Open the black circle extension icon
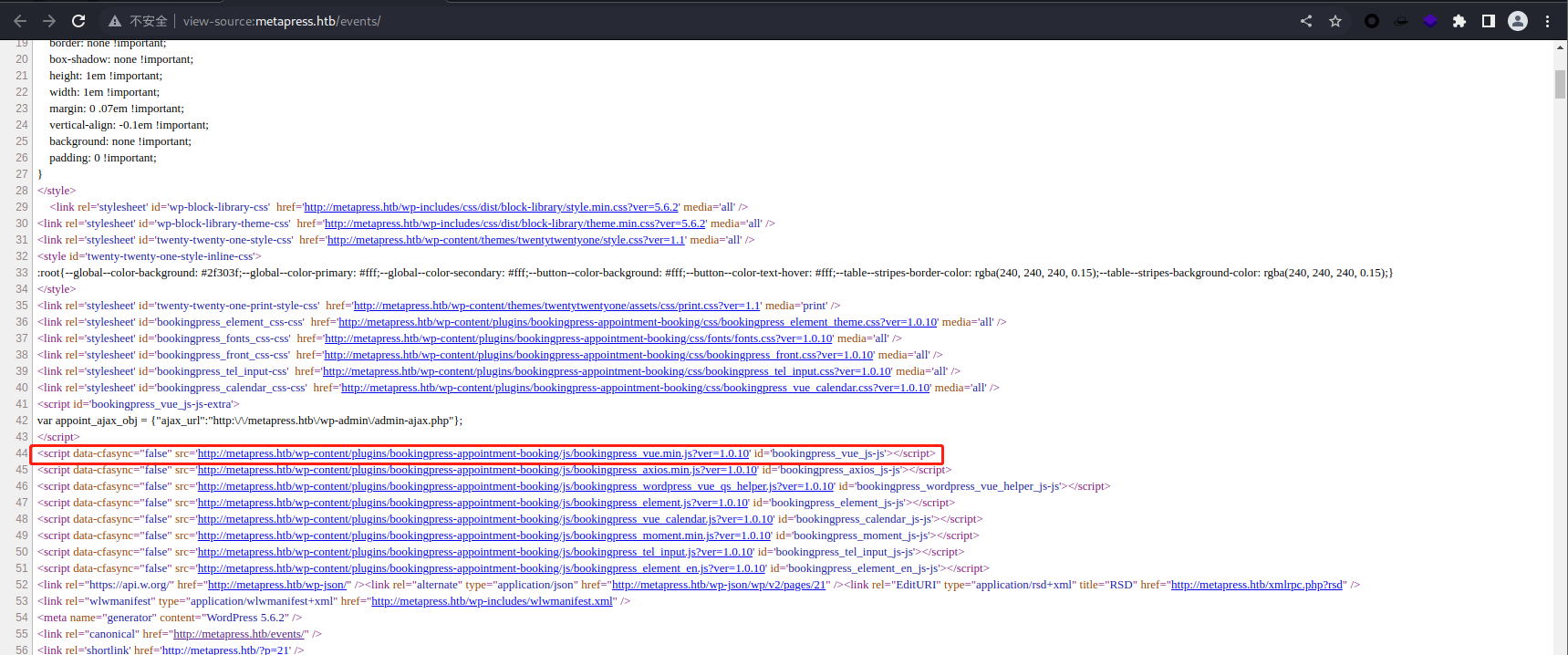The height and width of the screenshot is (655, 1568). click(1372, 21)
